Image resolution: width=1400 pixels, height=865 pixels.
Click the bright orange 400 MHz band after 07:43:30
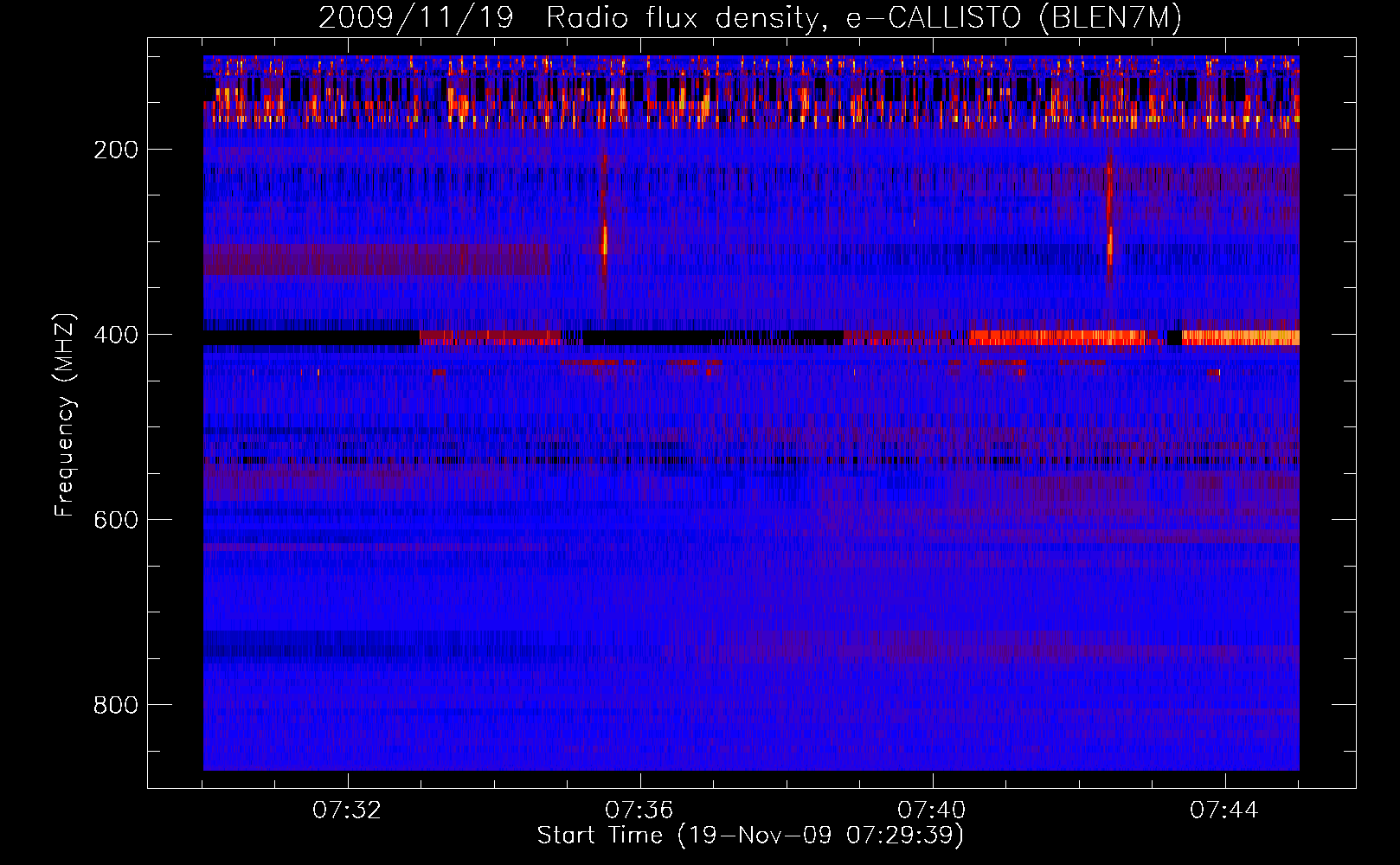(1241, 337)
